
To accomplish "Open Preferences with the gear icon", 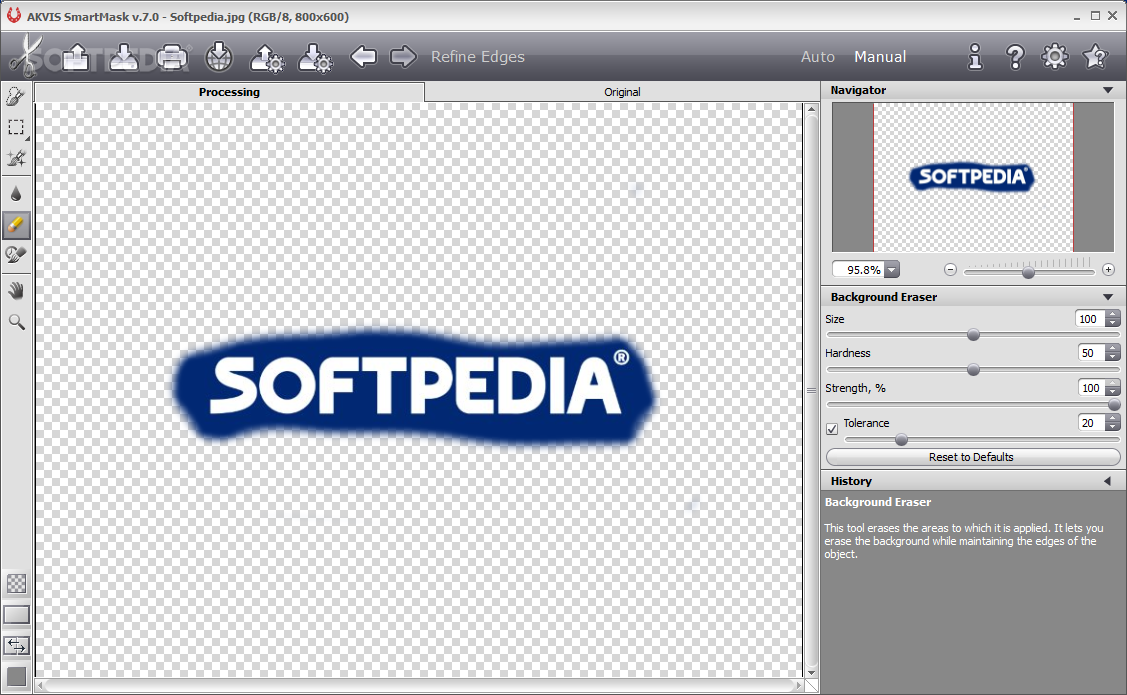I will [x=1054, y=56].
